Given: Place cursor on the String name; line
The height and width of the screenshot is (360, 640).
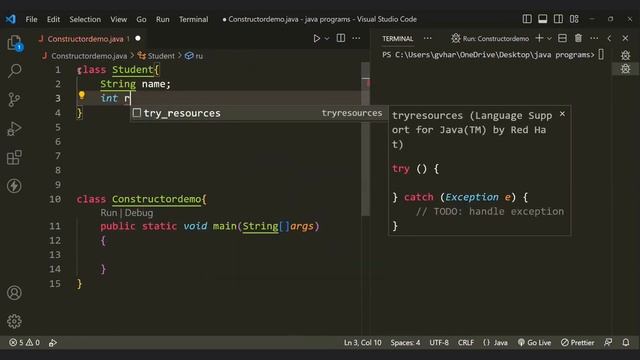Looking at the screenshot, I should (x=136, y=84).
